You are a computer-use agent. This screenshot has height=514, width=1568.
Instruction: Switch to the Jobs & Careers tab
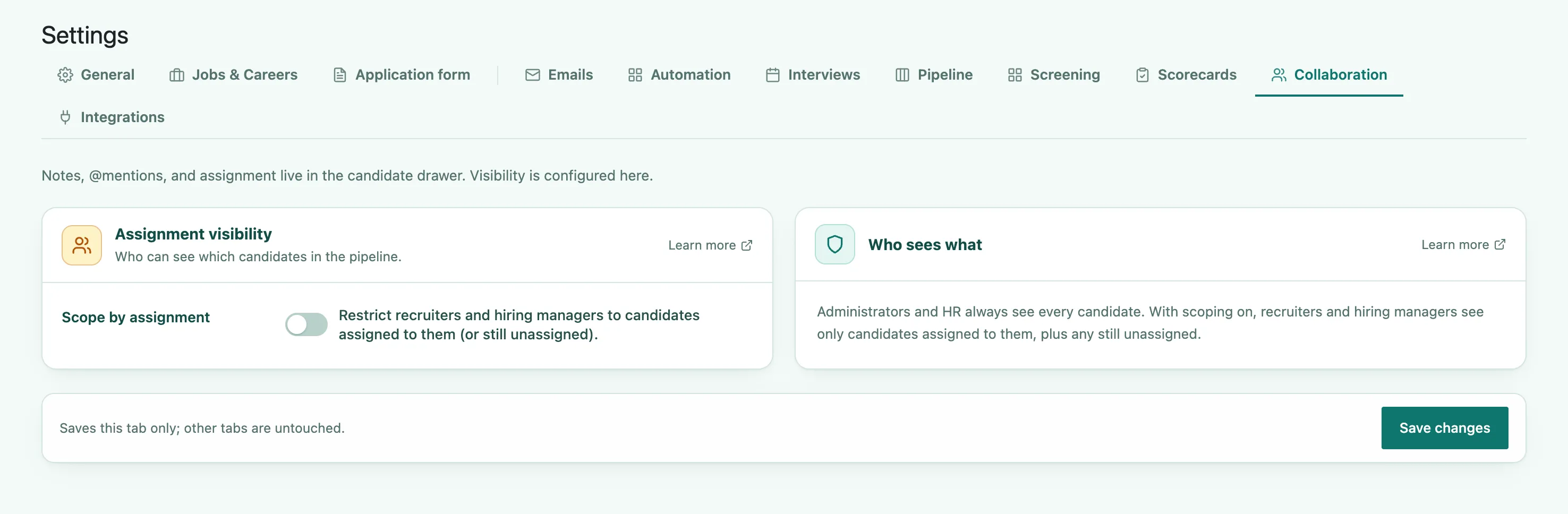pyautogui.click(x=234, y=75)
